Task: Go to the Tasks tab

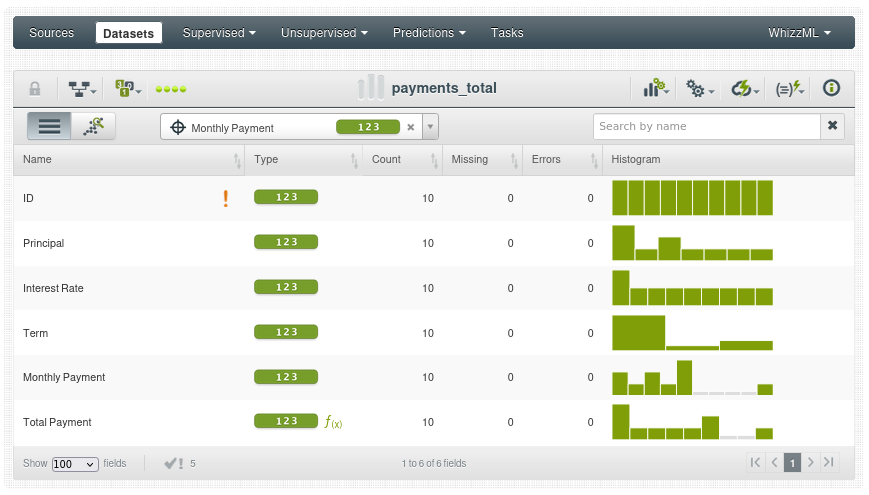Action: click(507, 33)
